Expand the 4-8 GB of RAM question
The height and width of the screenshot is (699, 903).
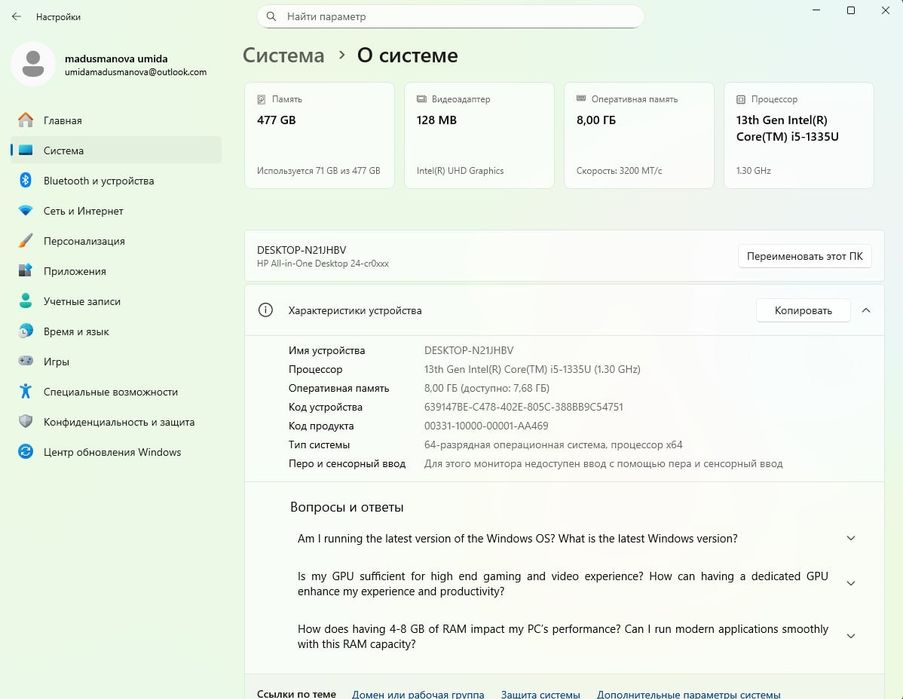pyautogui.click(x=851, y=636)
